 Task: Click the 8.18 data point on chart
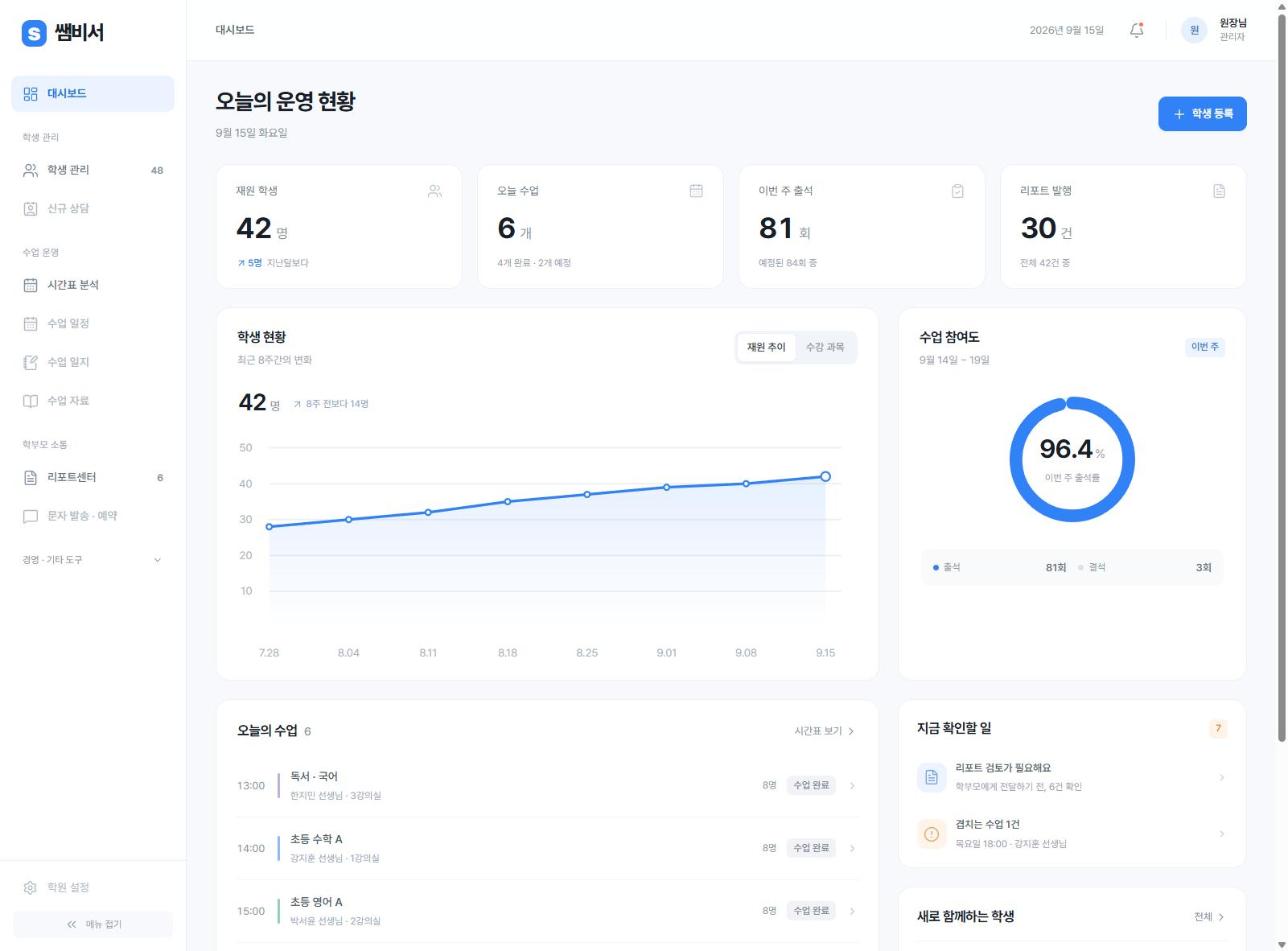[508, 502]
